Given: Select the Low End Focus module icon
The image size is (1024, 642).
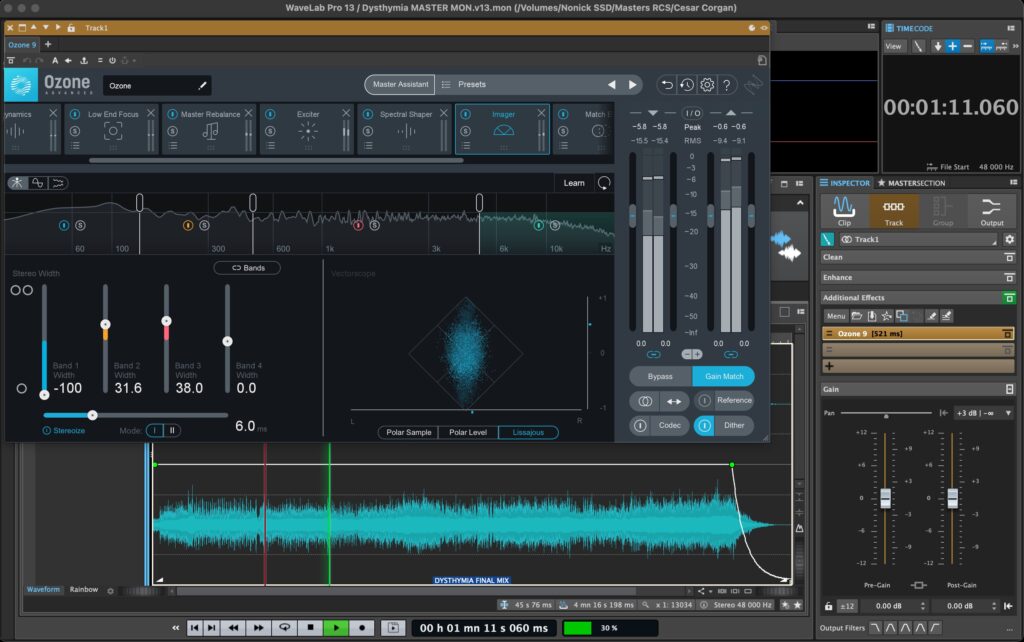Looking at the screenshot, I should click(x=113, y=131).
